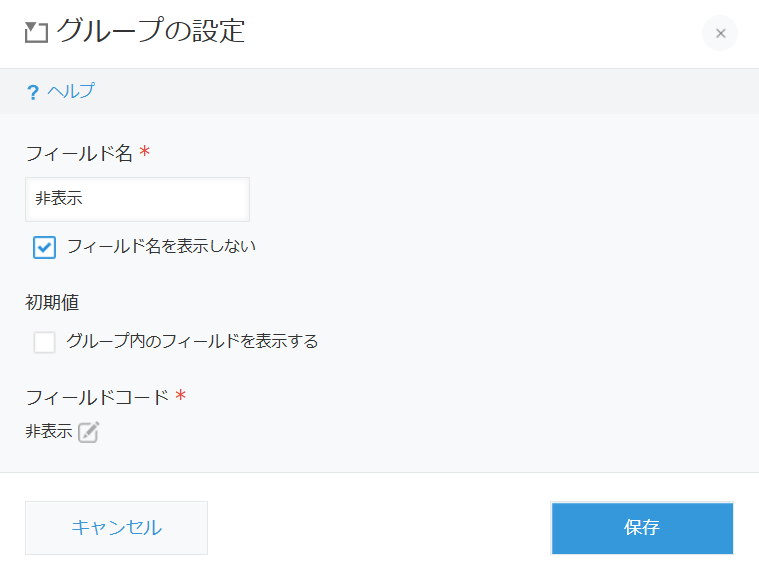Image resolution: width=759 pixels, height=582 pixels.
Task: Click the フィールド名を表示しない label text
Action: (x=161, y=245)
